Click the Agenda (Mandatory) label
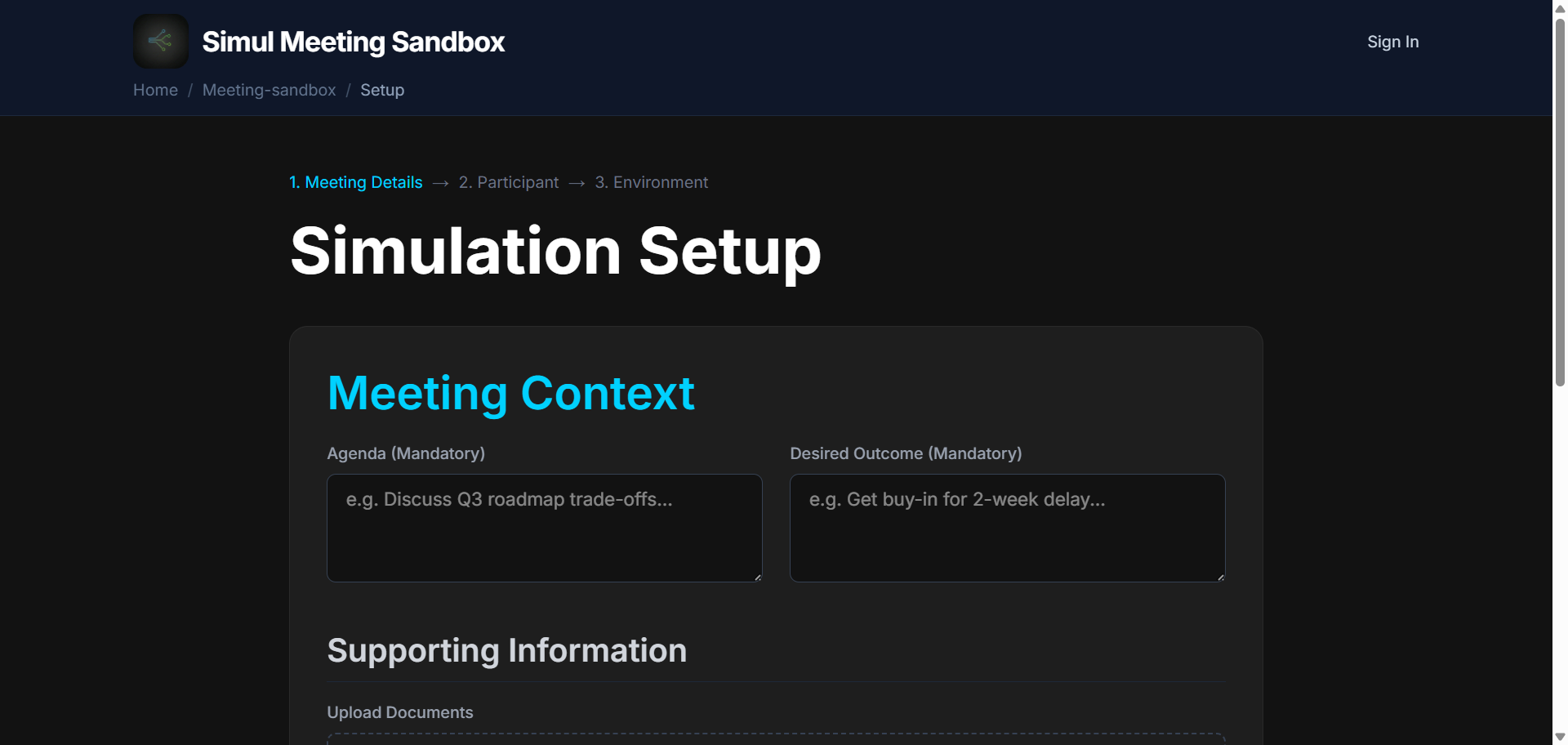1568x745 pixels. (406, 453)
